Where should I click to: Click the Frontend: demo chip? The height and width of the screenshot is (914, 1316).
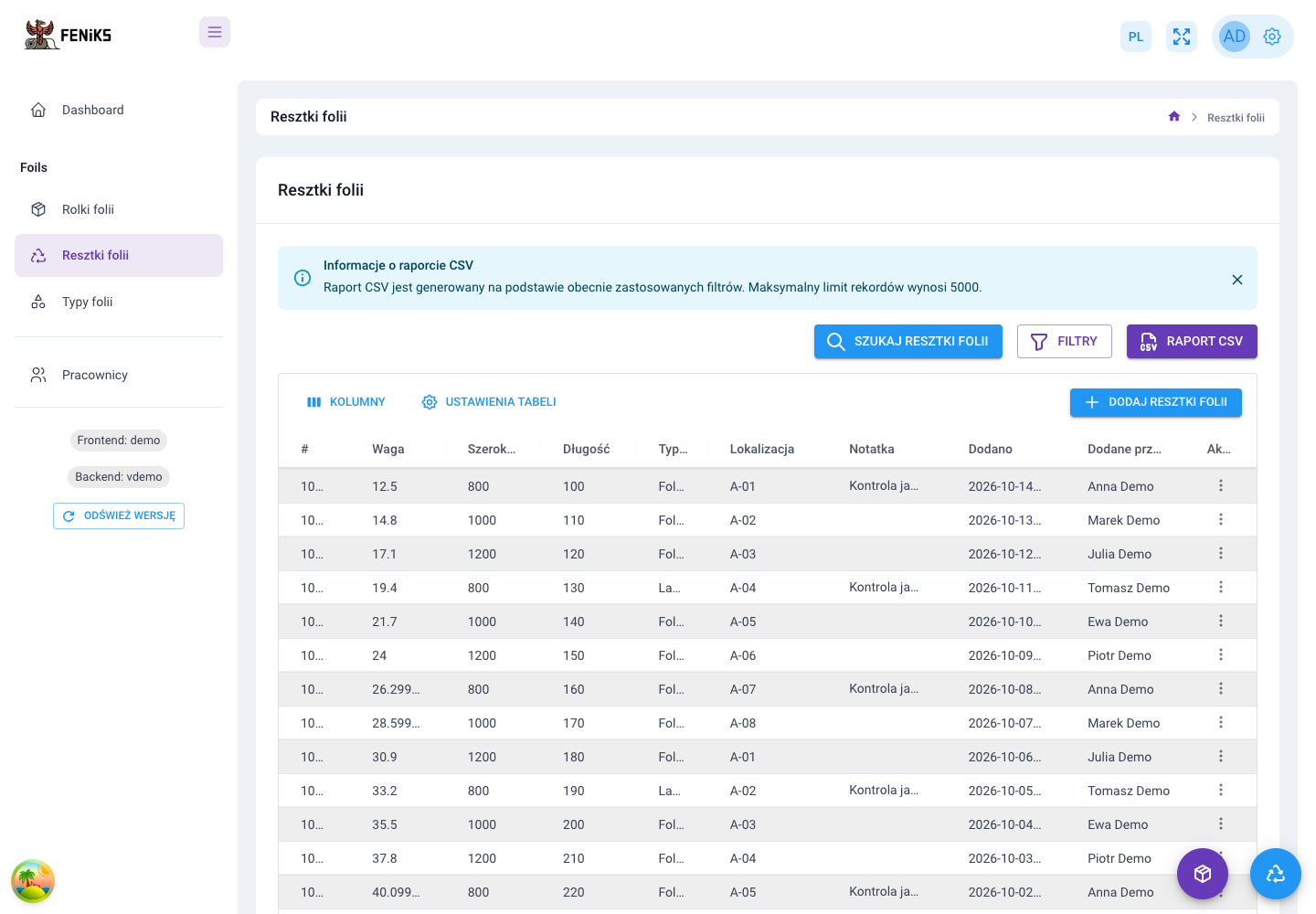point(119,441)
